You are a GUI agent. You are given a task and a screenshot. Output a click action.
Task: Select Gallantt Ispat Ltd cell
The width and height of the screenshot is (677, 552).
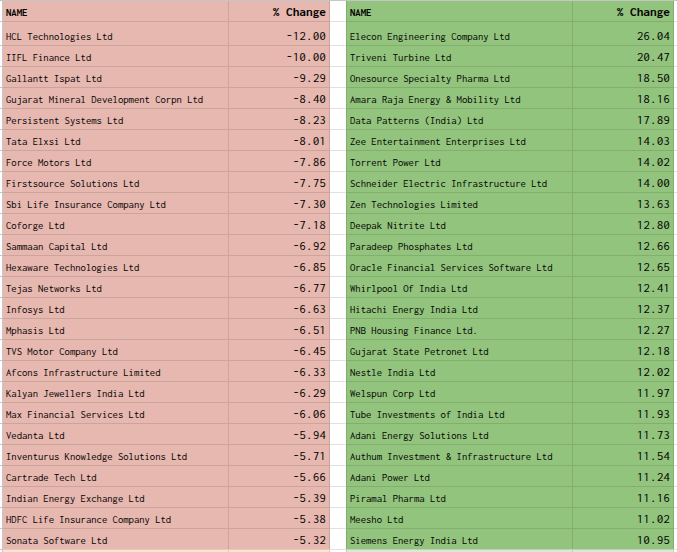pos(115,79)
